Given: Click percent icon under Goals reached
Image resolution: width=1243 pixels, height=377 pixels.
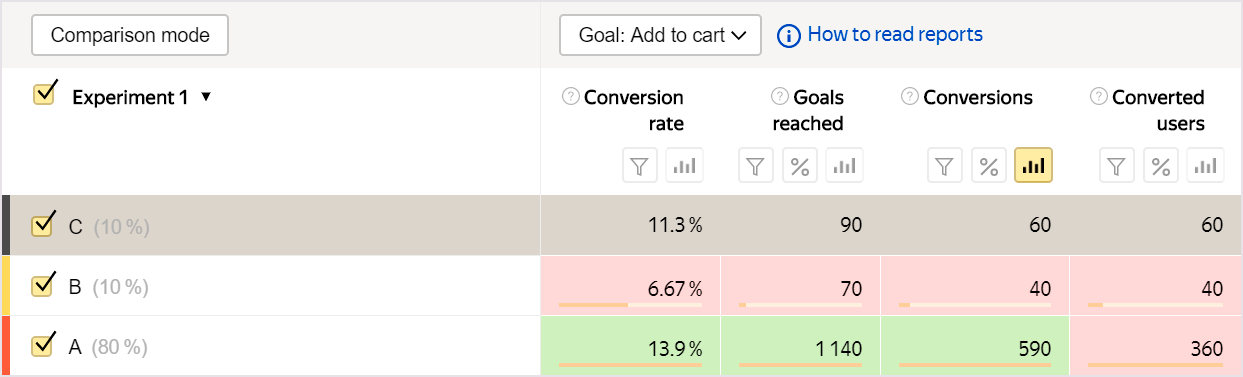Looking at the screenshot, I should (800, 165).
